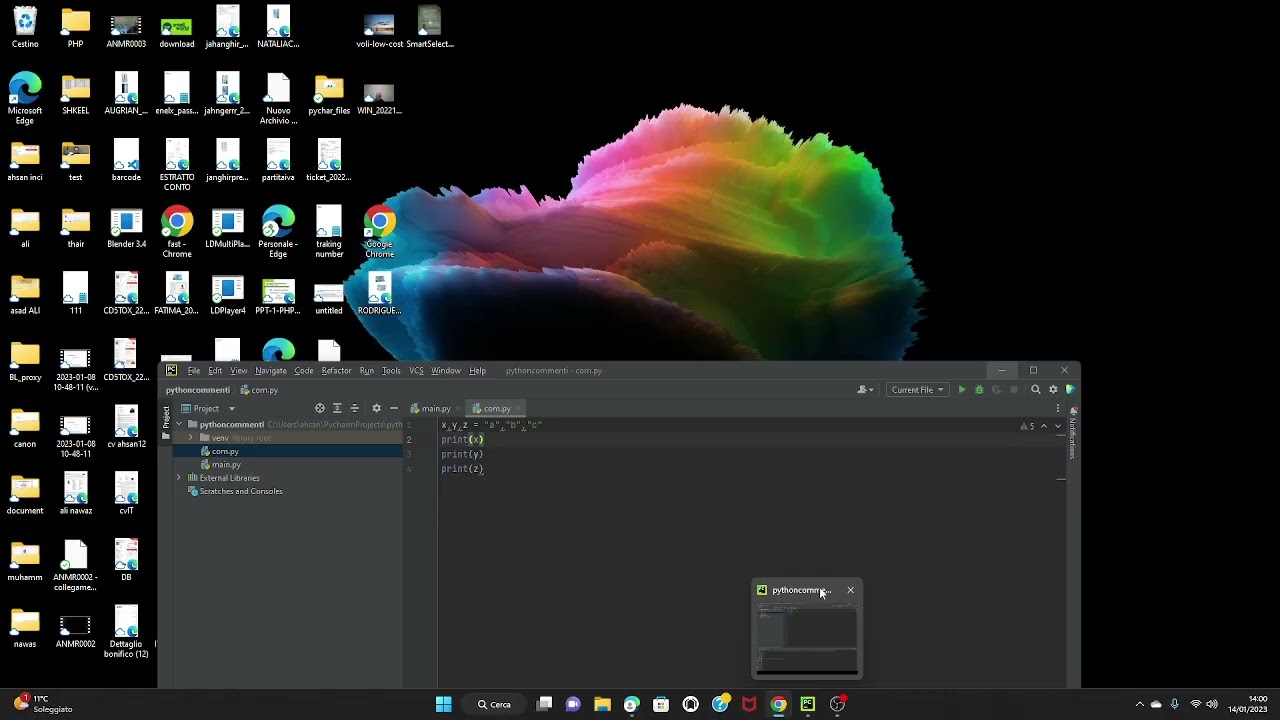Screen dimensions: 1280x720
Task: Click volume icon in system tray
Action: [1212, 704]
